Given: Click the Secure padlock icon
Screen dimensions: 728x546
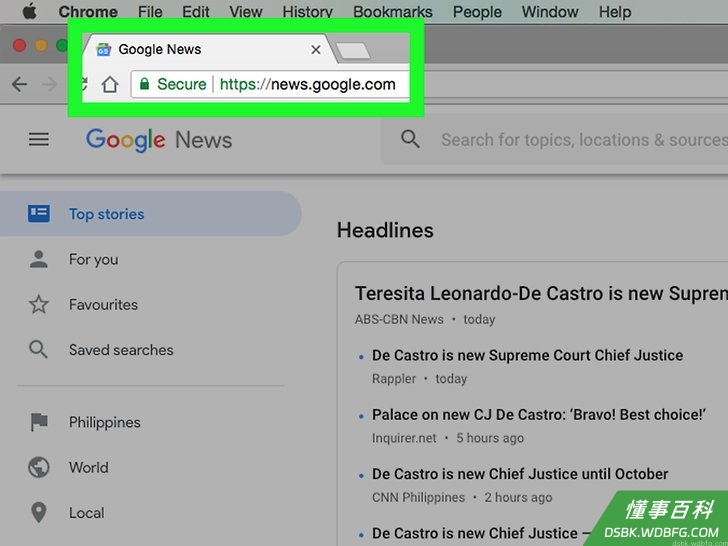Looking at the screenshot, I should (x=144, y=84).
